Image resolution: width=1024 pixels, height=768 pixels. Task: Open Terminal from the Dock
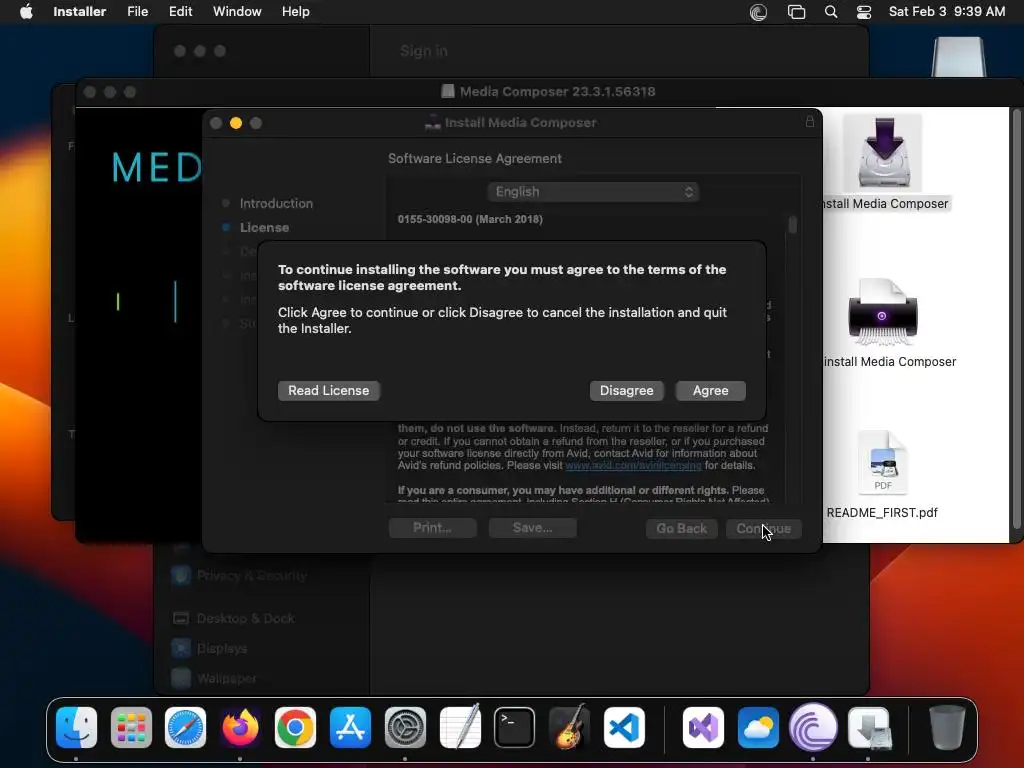click(514, 727)
